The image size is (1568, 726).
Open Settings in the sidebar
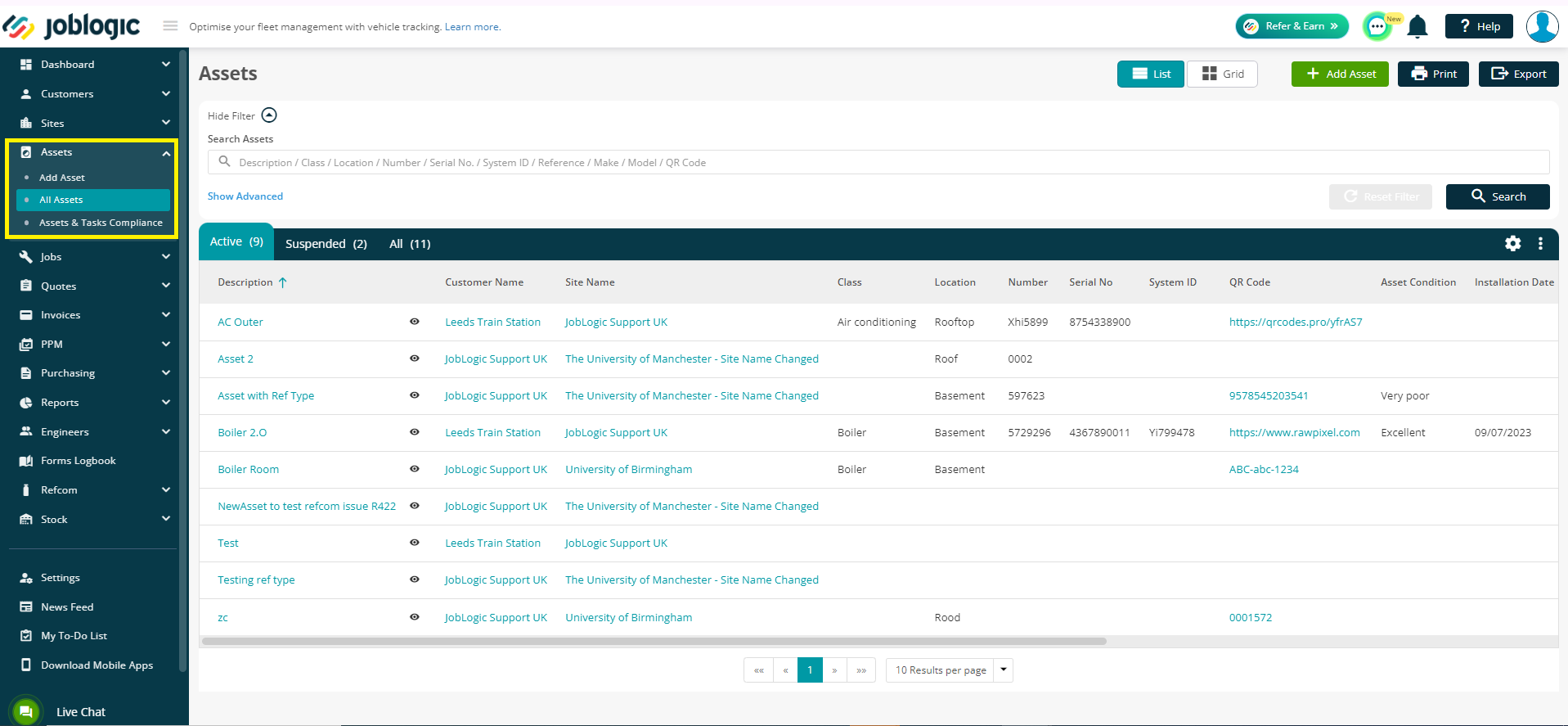click(x=60, y=578)
